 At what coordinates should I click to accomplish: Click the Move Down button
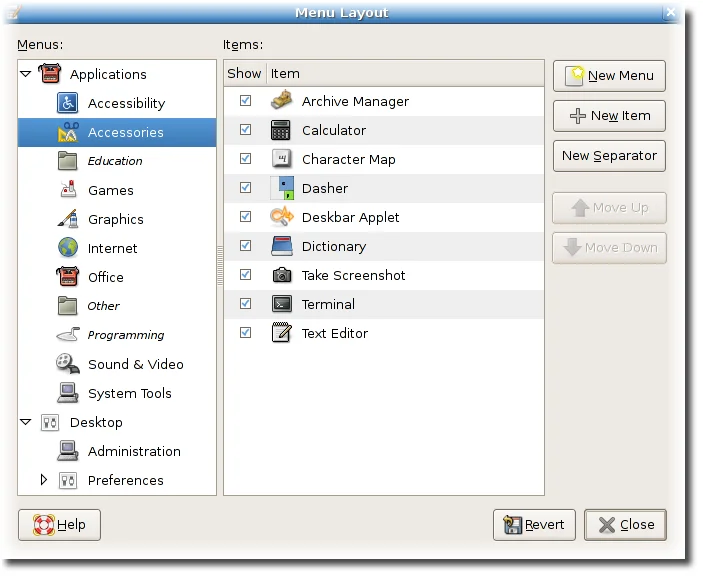point(609,248)
